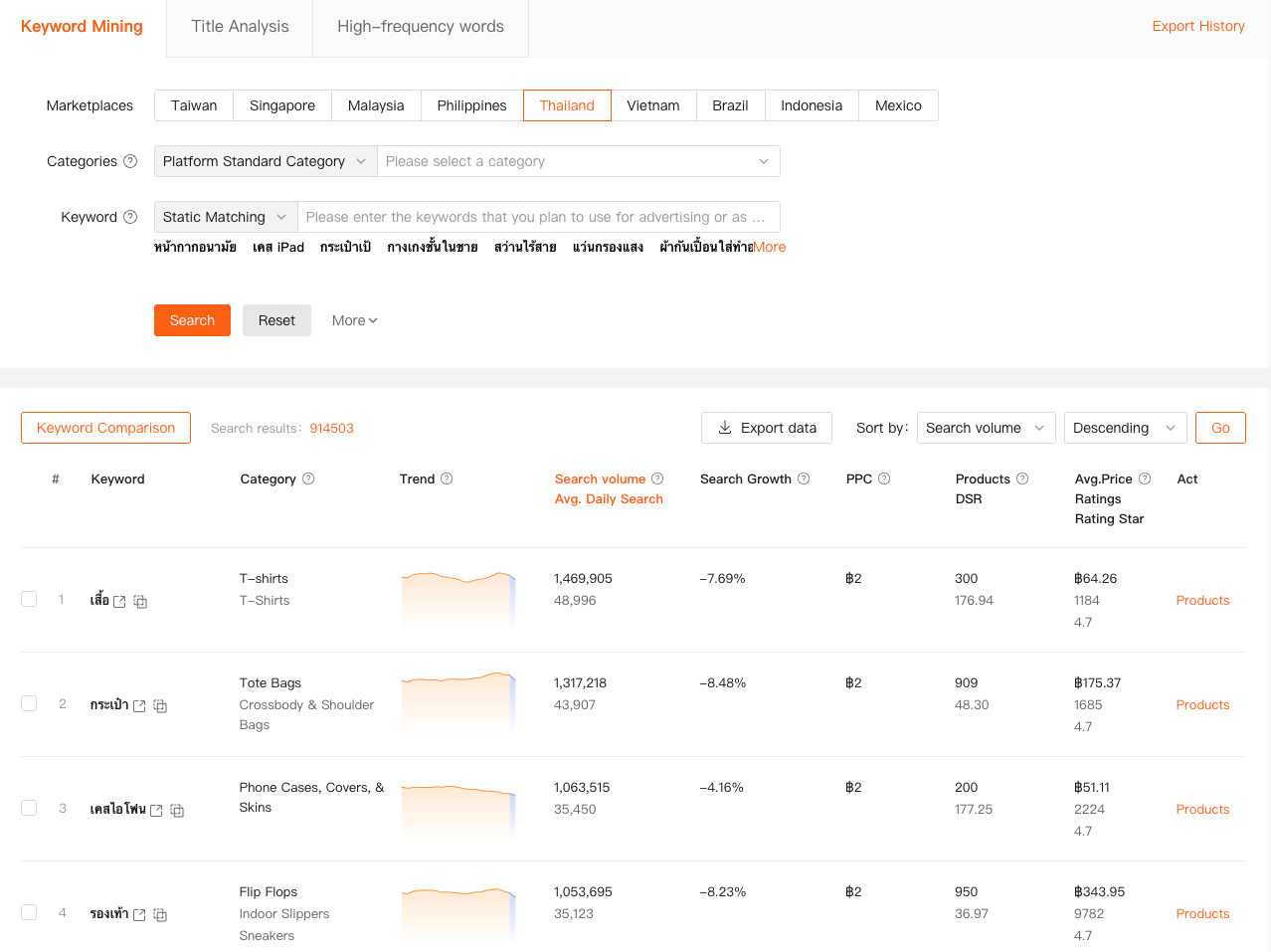Open the Static Matching dropdown
The image size is (1271, 952).
coord(225,216)
